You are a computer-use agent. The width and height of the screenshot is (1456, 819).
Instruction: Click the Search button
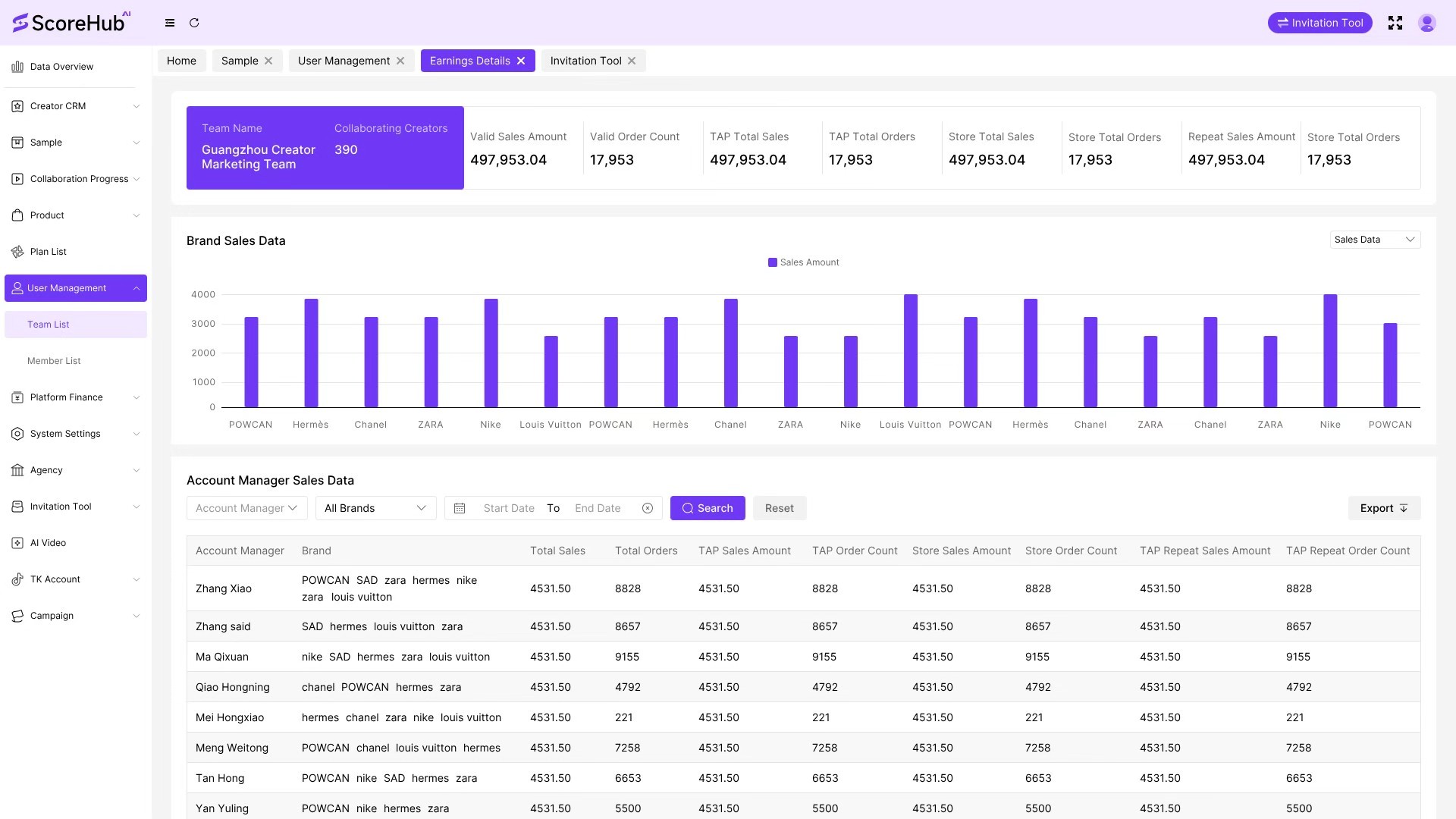[x=708, y=508]
